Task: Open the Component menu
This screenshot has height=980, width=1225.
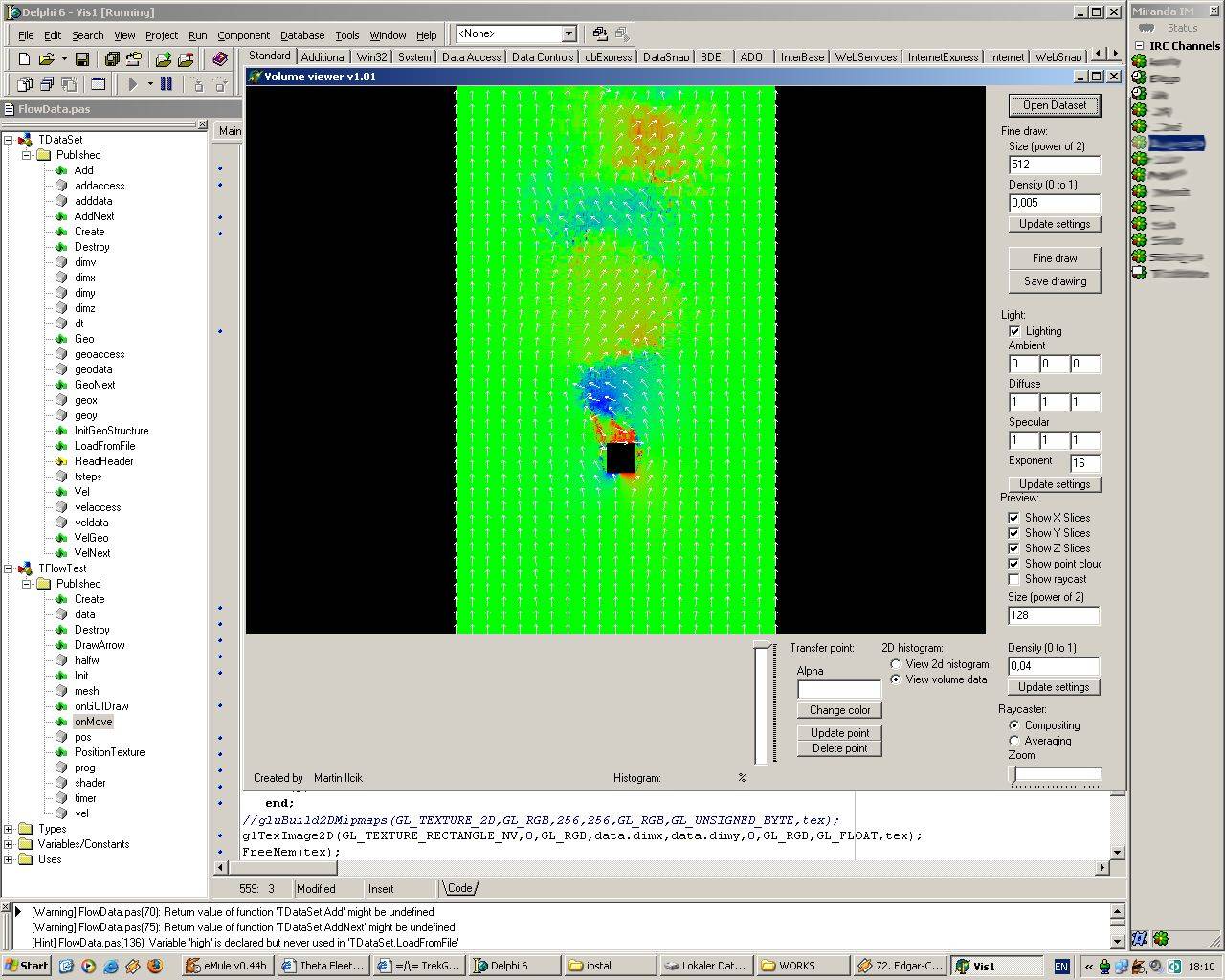Action: (x=243, y=35)
